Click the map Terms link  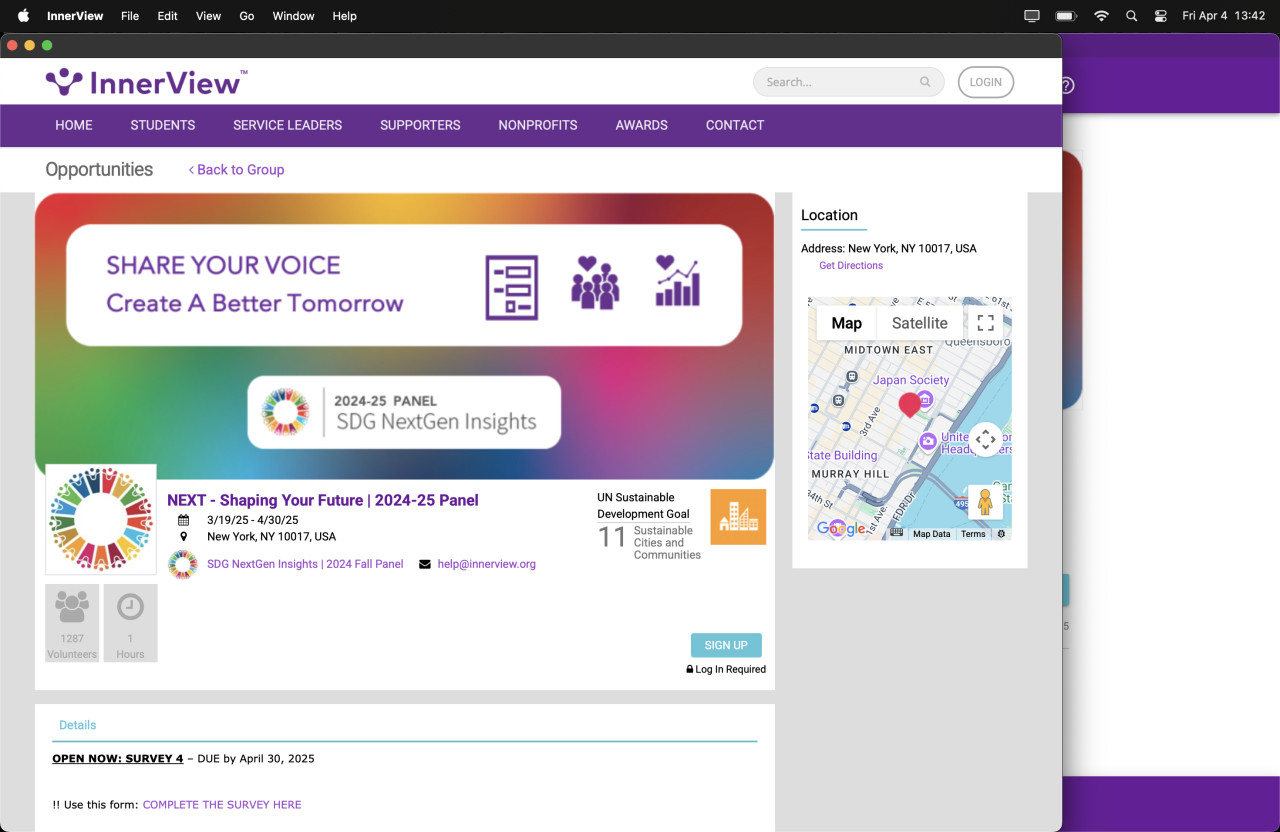(973, 534)
